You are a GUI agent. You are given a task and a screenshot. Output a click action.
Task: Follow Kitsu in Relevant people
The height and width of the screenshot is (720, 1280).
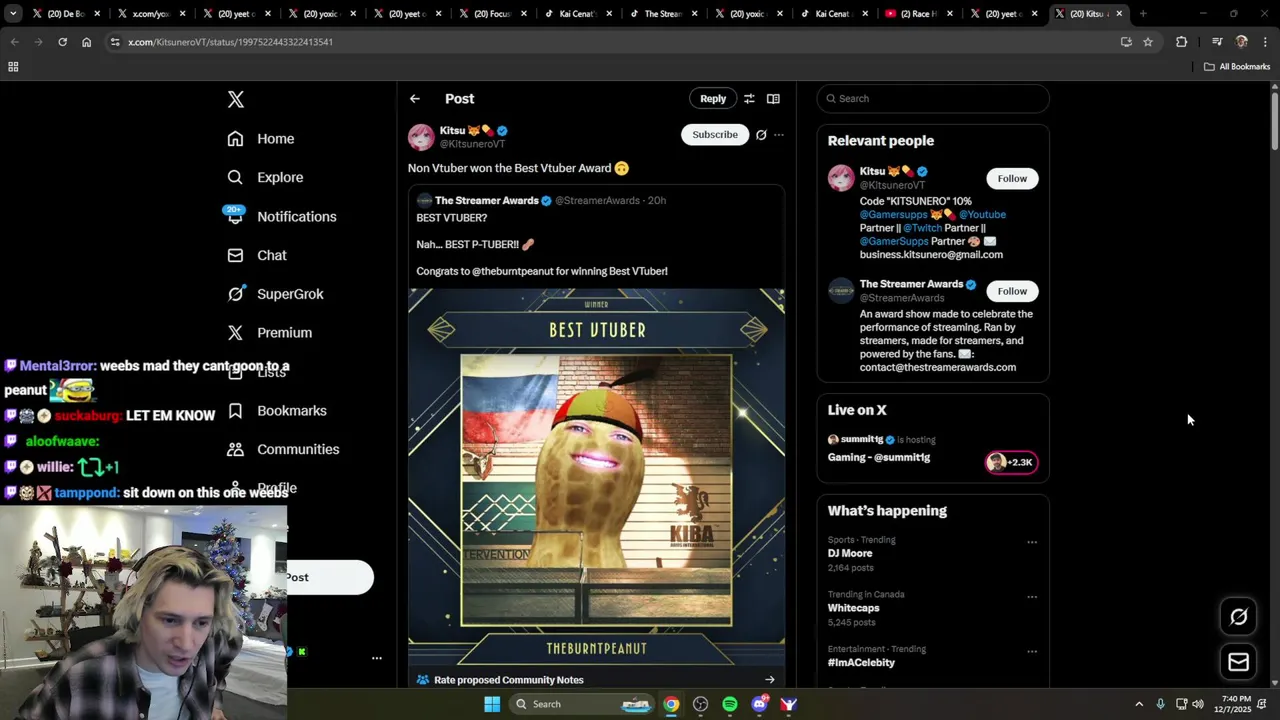pos(1012,179)
